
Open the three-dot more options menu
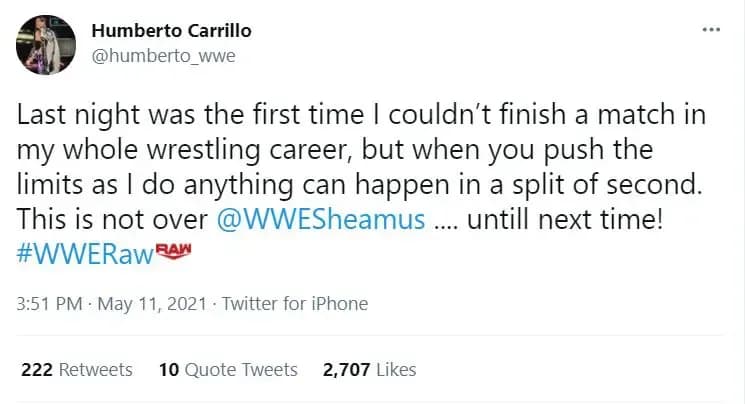[x=711, y=29]
